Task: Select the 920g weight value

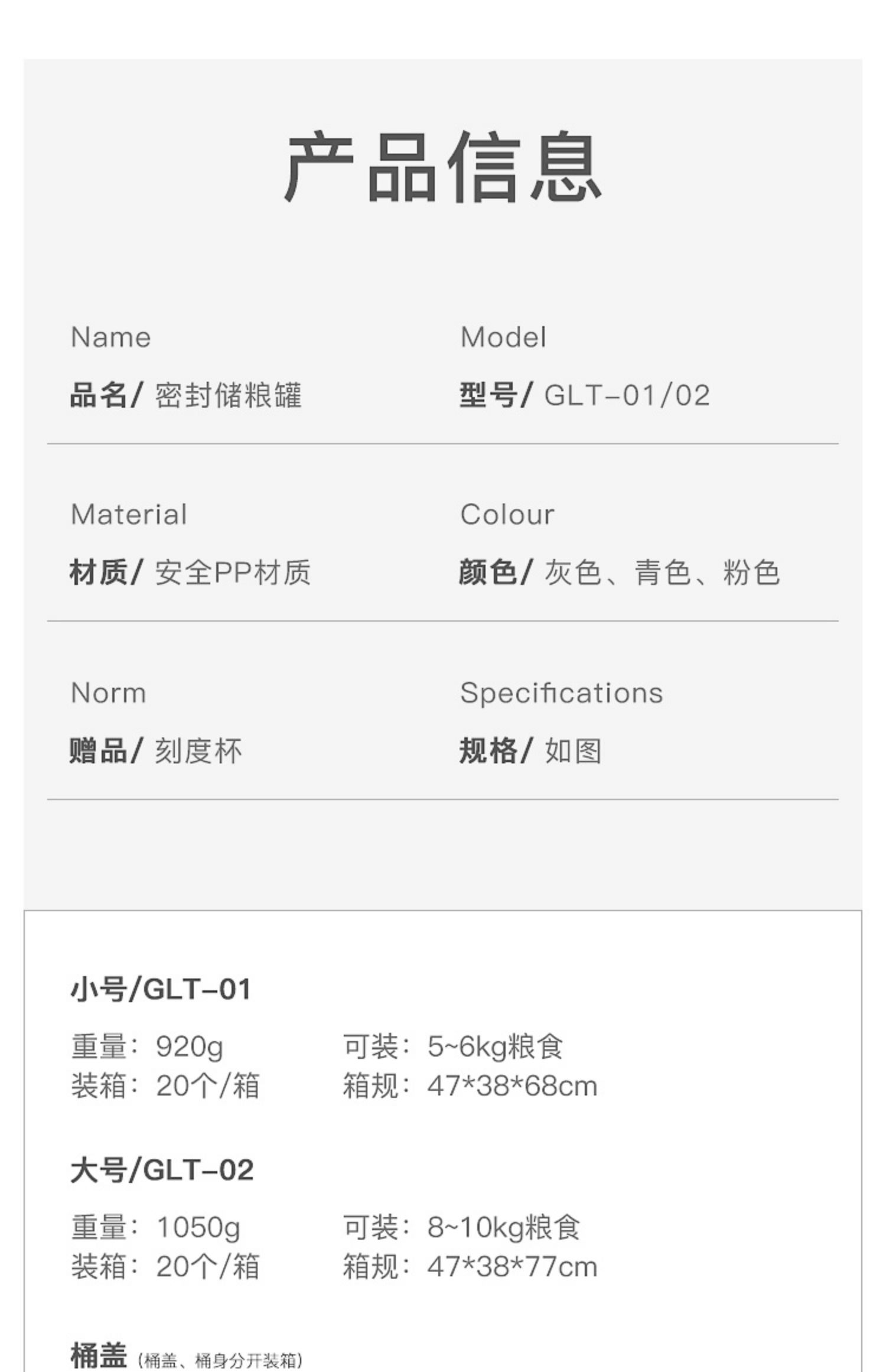Action: (190, 1047)
